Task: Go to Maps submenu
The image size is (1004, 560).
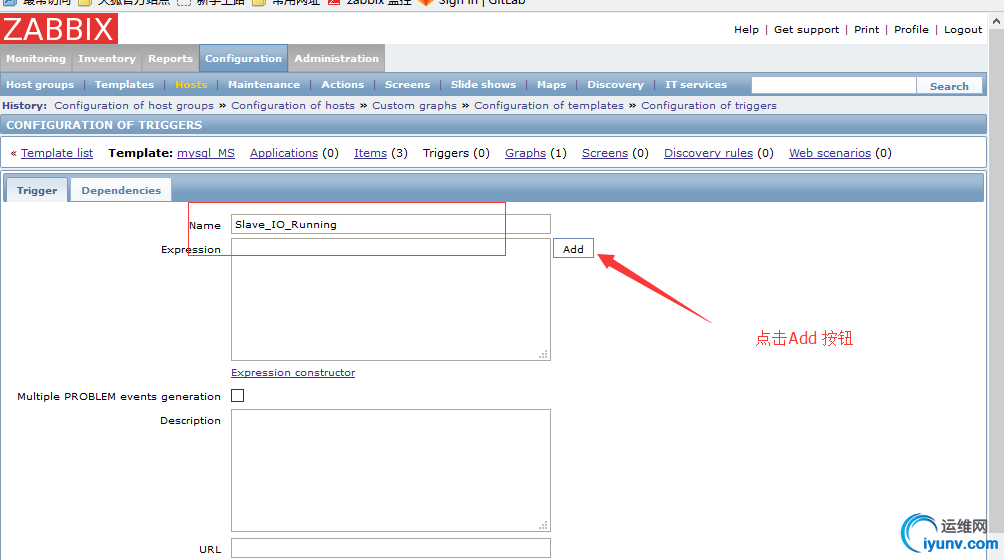Action: coord(551,84)
